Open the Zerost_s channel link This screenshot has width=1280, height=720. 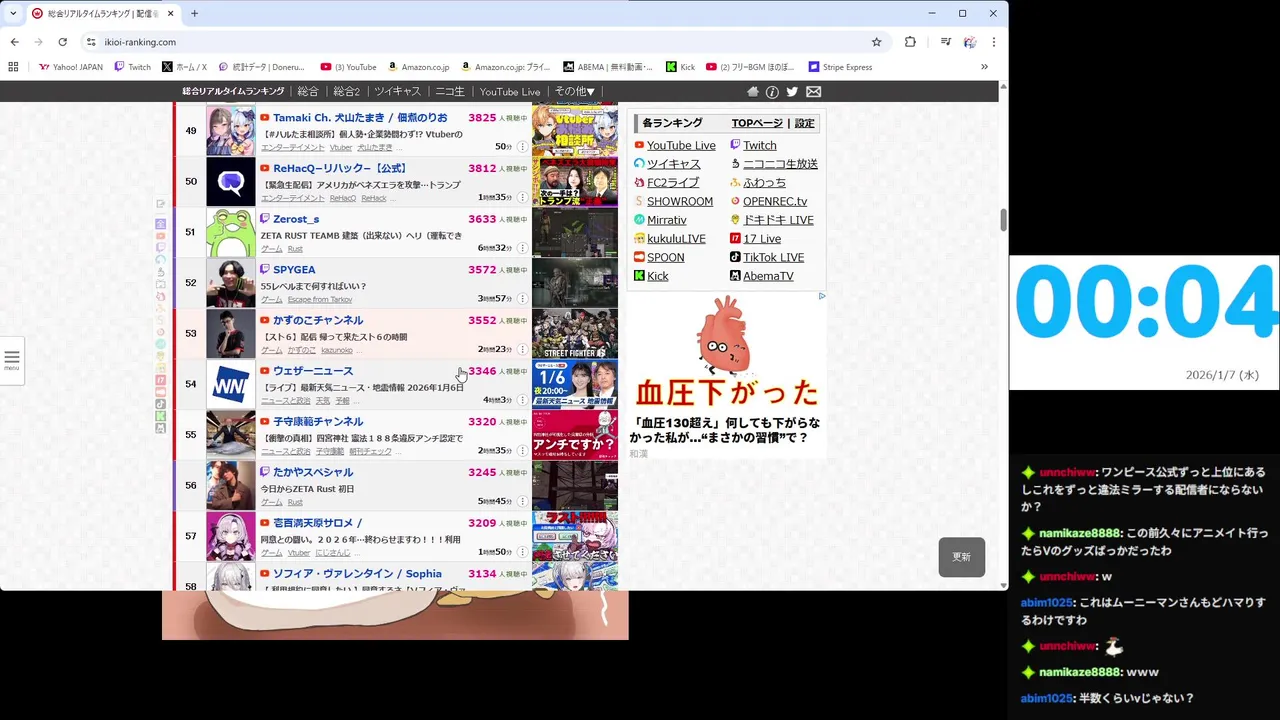point(296,219)
